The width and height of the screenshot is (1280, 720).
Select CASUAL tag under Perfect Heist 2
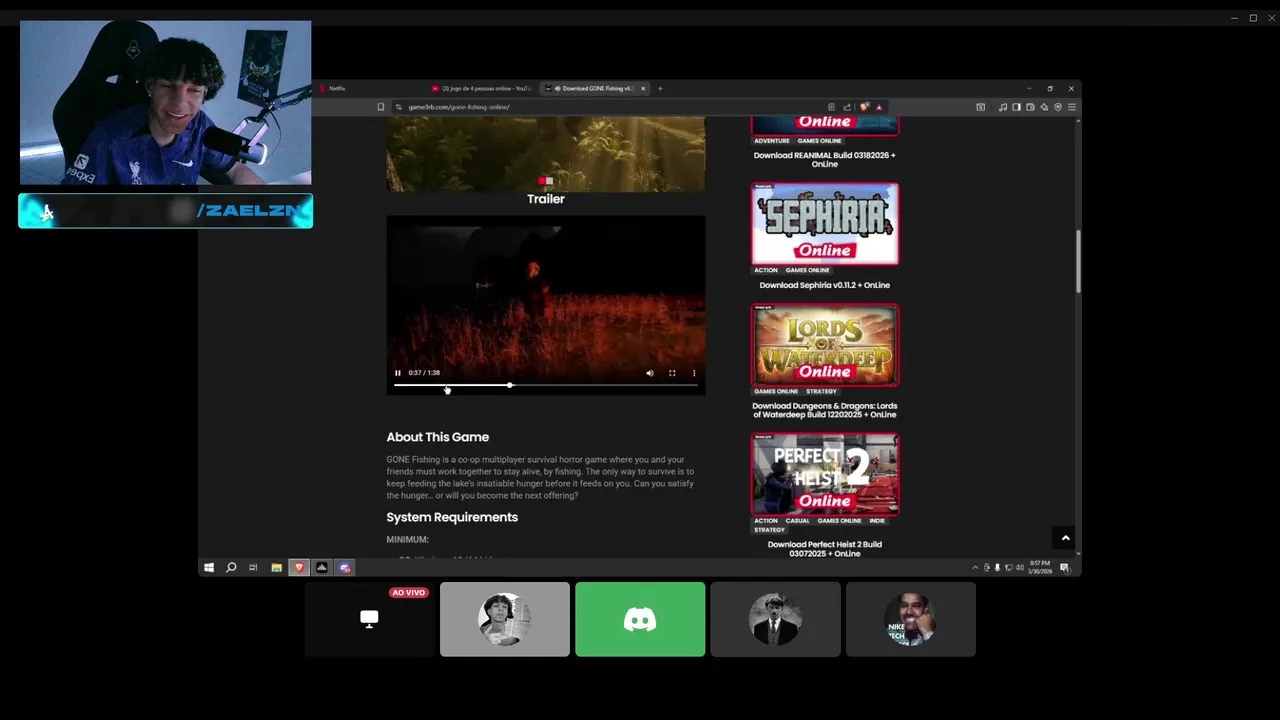point(797,521)
